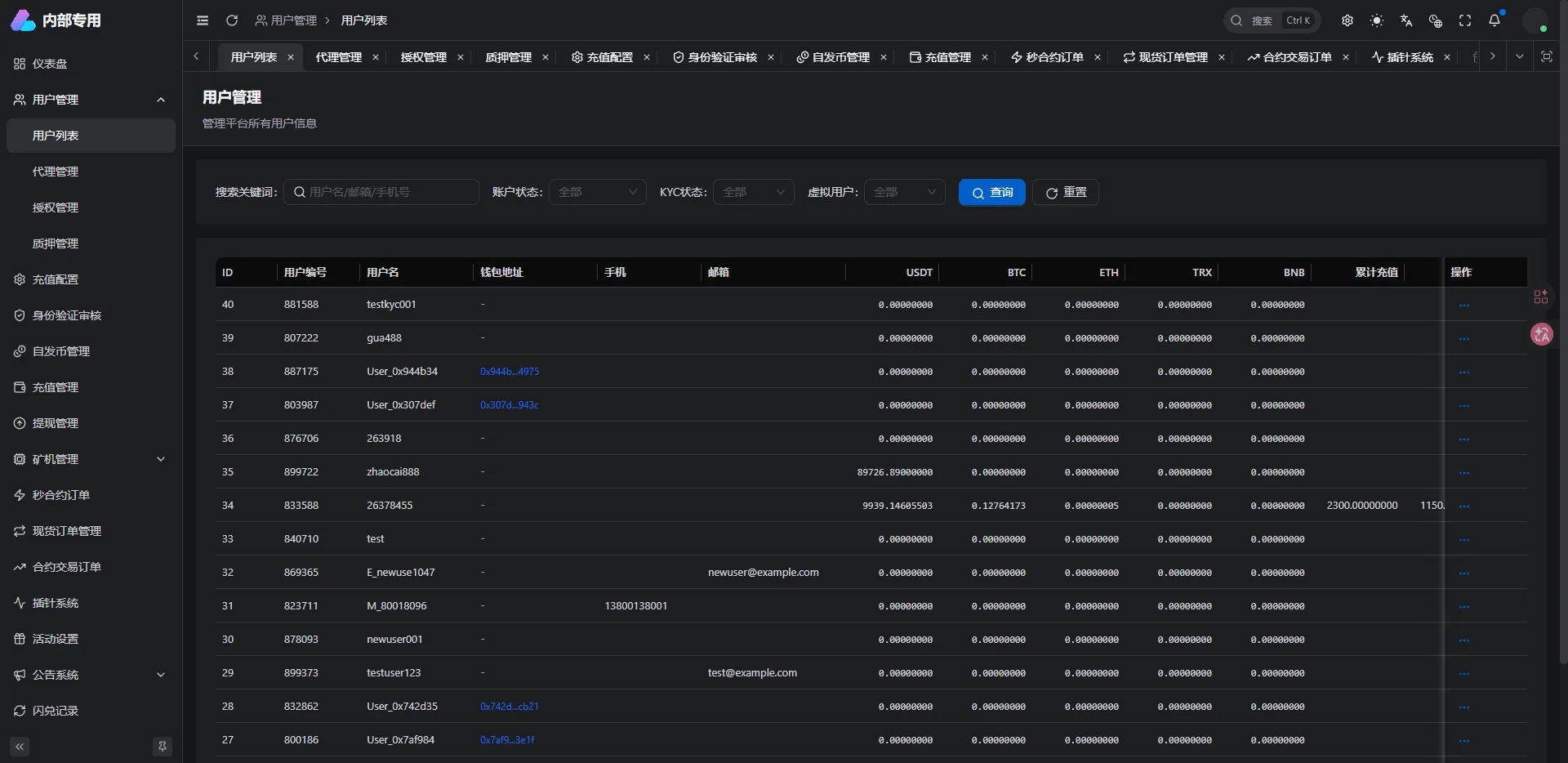Open 身份验证审核 in sidebar
The width and height of the screenshot is (1568, 763).
pos(91,315)
